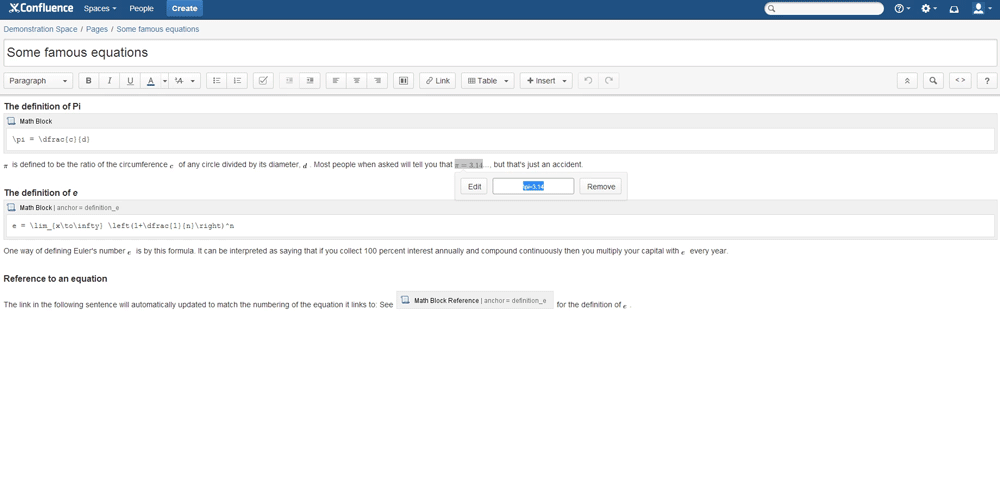Open the user profile avatar menu
The image size is (1000, 489).
[982, 9]
